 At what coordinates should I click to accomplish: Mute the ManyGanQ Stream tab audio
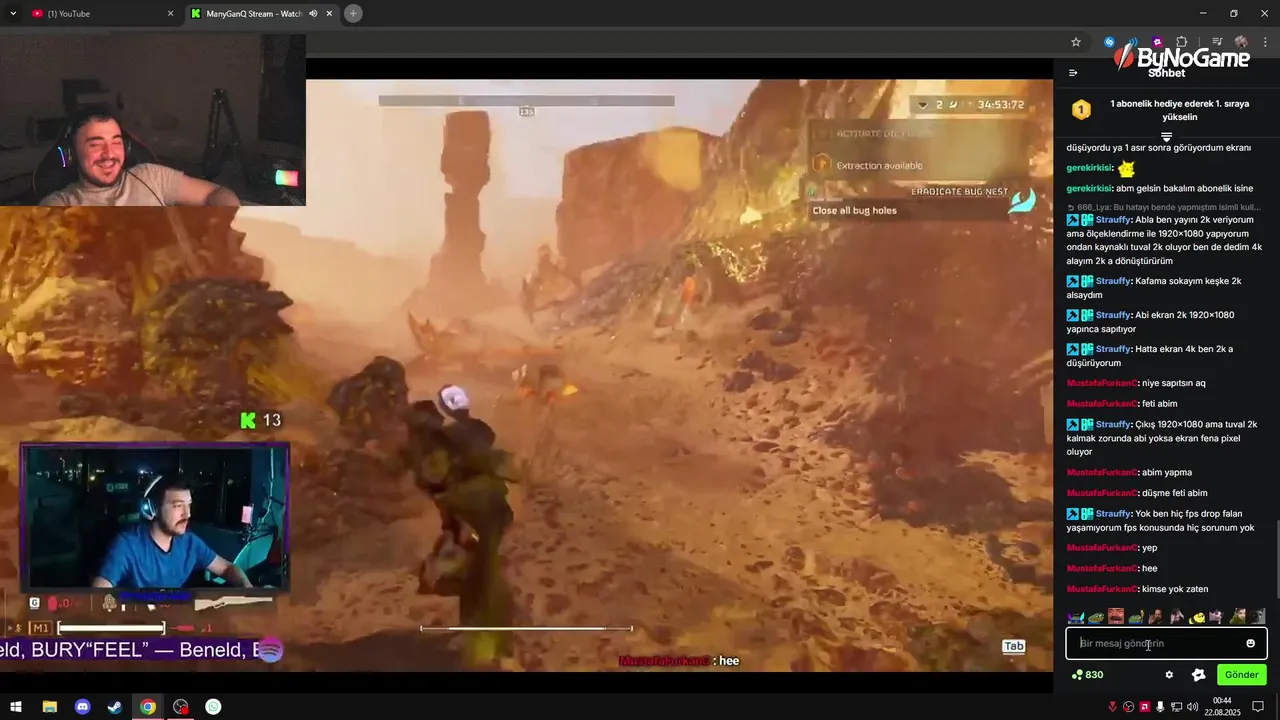tap(314, 13)
